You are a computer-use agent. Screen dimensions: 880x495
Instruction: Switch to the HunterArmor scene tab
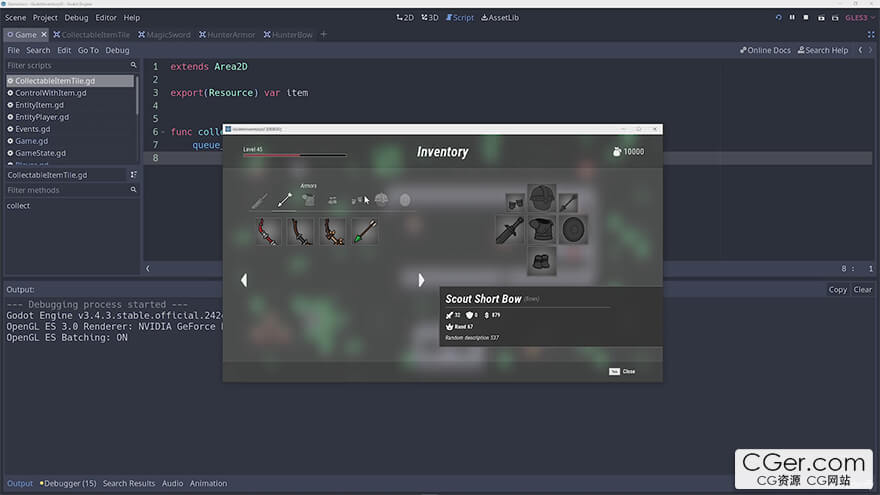coord(227,34)
